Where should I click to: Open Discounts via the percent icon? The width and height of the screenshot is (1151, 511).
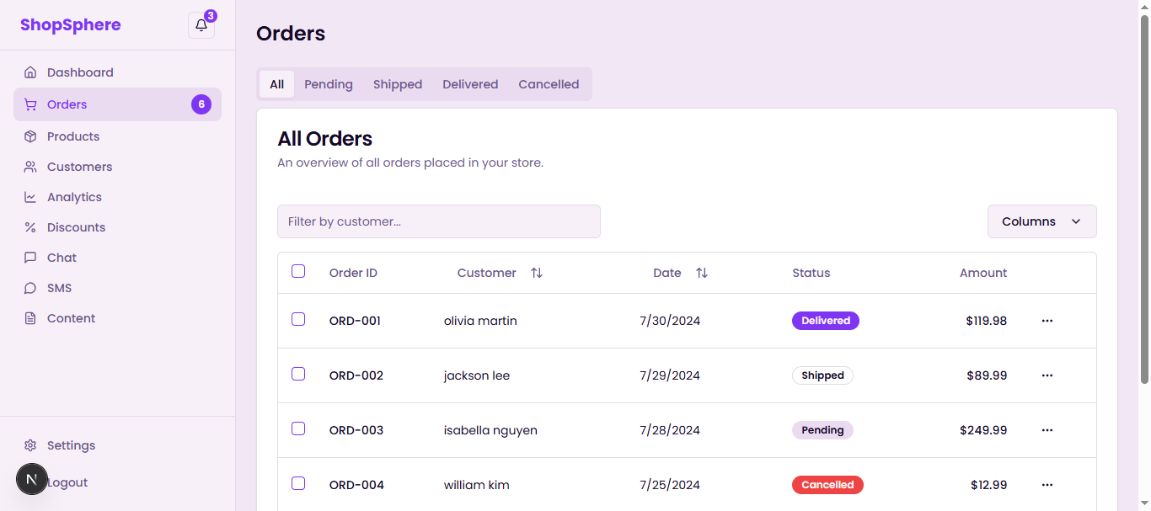click(x=30, y=228)
